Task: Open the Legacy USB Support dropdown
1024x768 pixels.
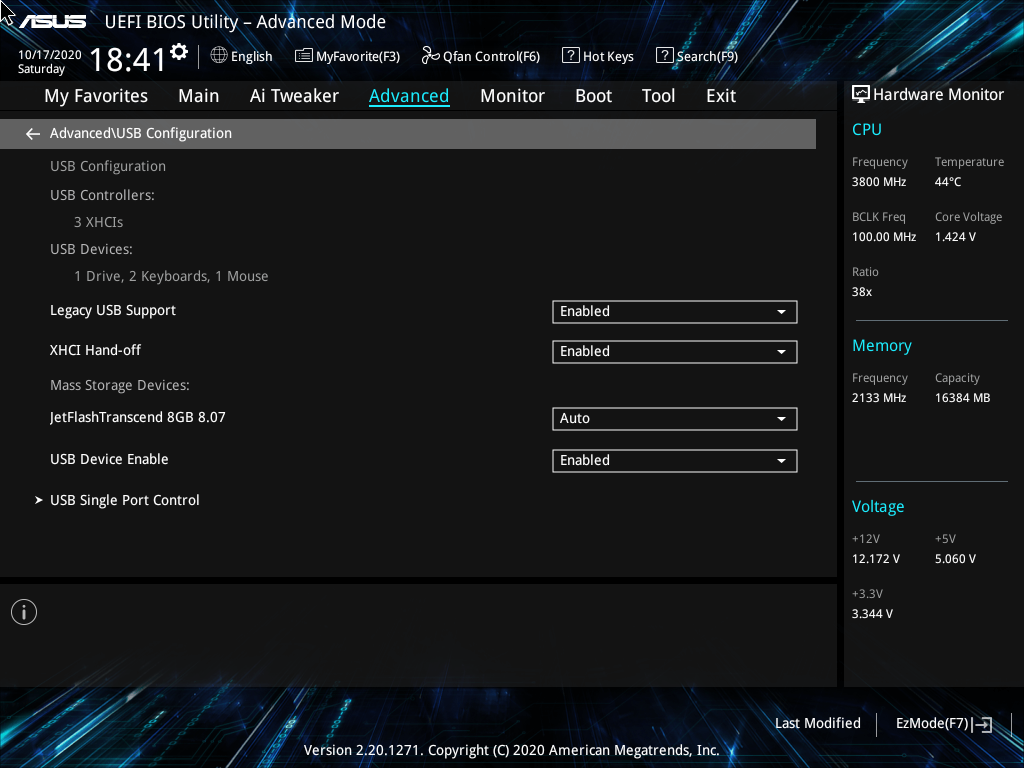Action: pyautogui.click(x=675, y=312)
